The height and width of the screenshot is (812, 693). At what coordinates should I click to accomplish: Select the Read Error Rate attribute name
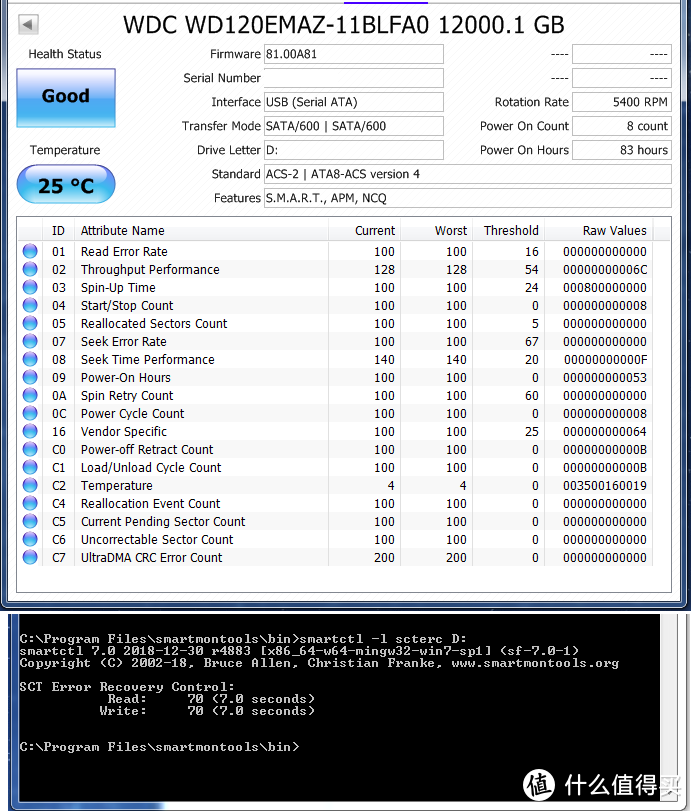click(124, 252)
